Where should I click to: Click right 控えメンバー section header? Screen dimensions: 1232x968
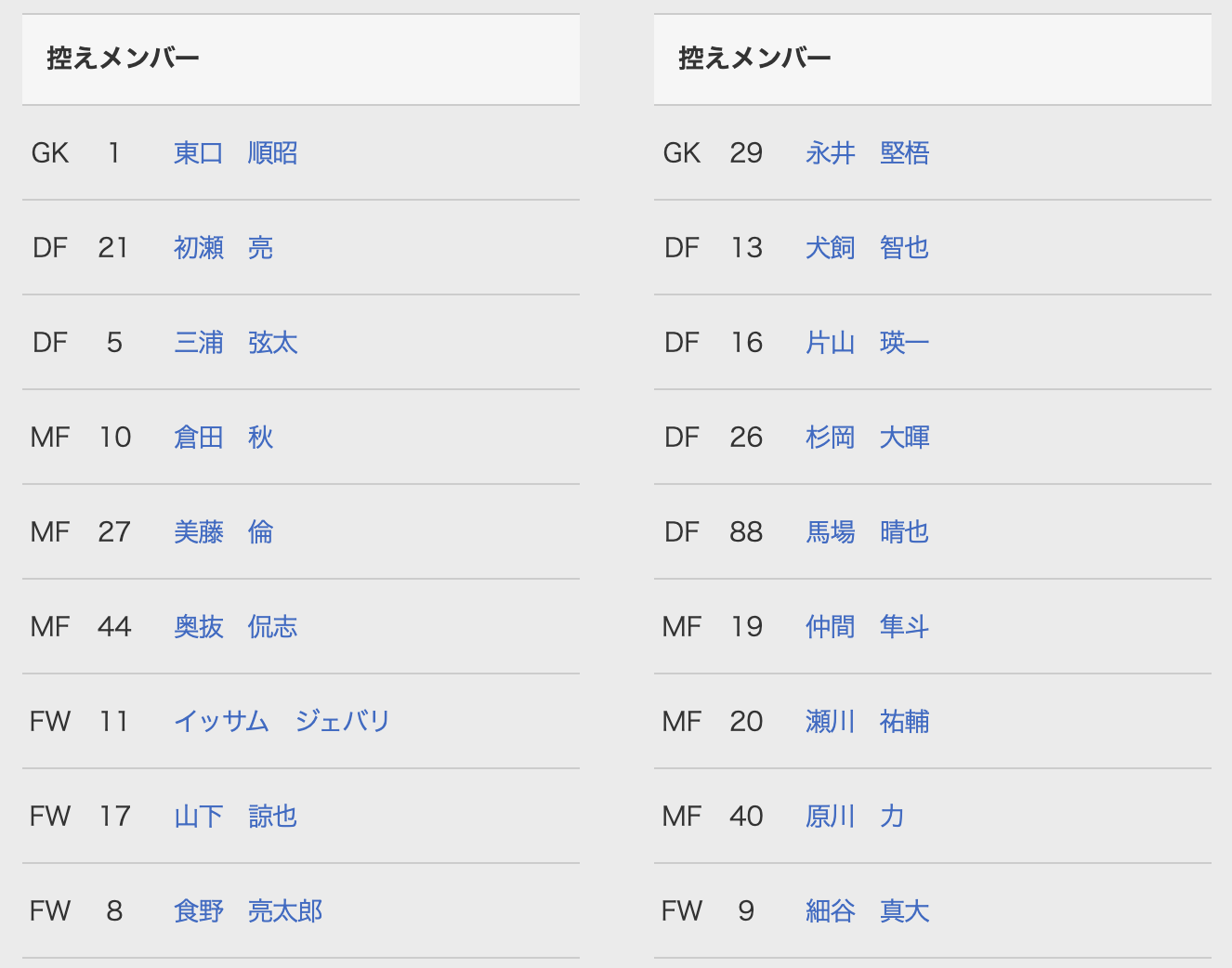click(x=755, y=59)
